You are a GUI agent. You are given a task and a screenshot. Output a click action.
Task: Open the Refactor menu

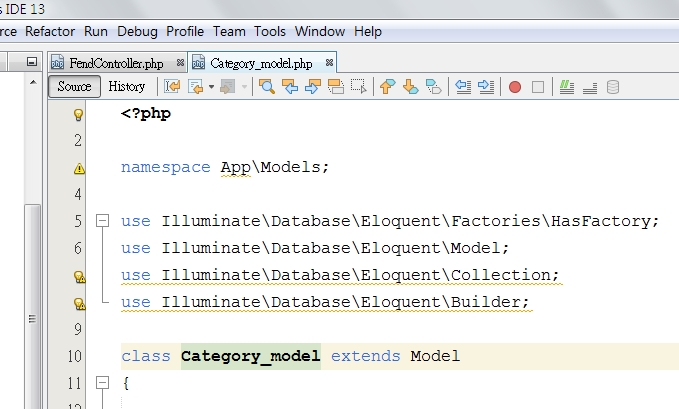50,32
